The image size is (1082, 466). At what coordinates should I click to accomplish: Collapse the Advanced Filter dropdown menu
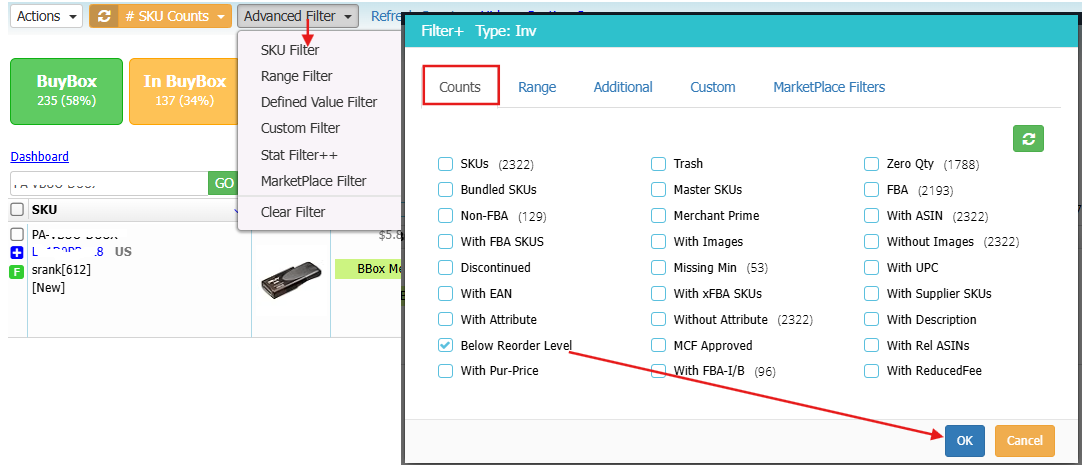point(299,16)
